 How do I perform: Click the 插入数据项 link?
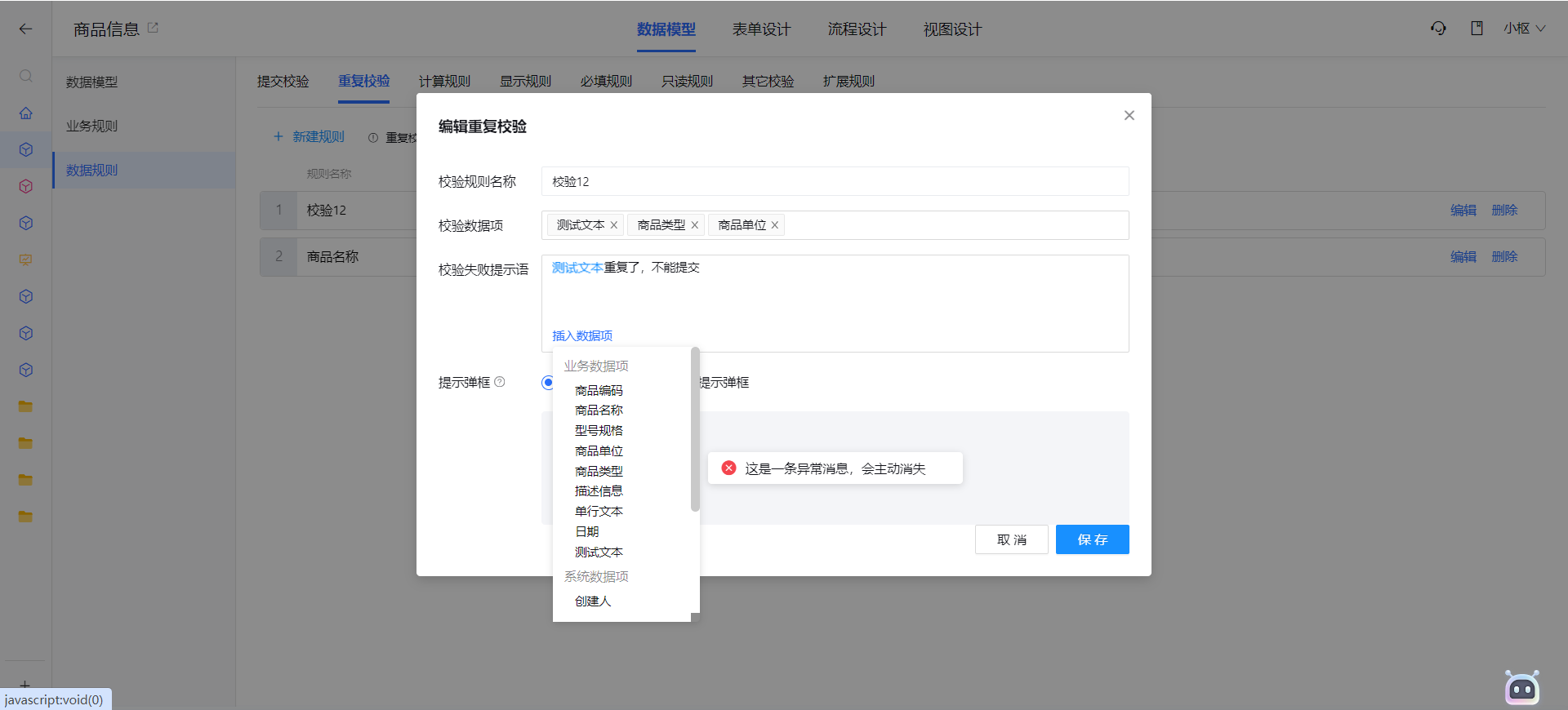[581, 336]
